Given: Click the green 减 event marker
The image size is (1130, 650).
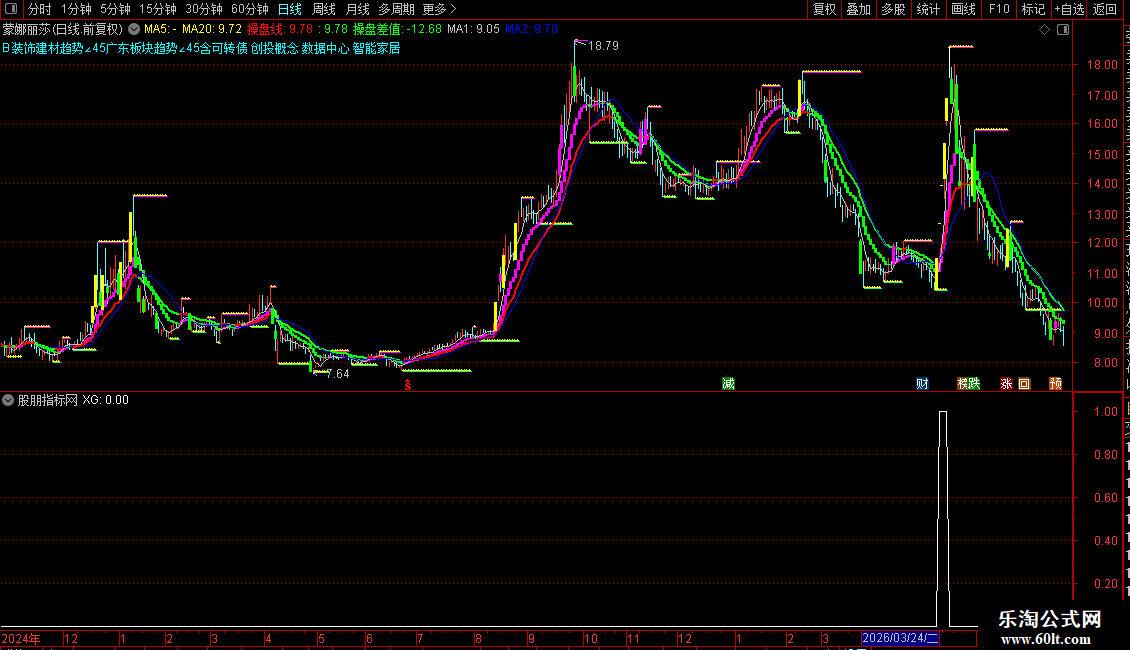Looking at the screenshot, I should pyautogui.click(x=729, y=383).
